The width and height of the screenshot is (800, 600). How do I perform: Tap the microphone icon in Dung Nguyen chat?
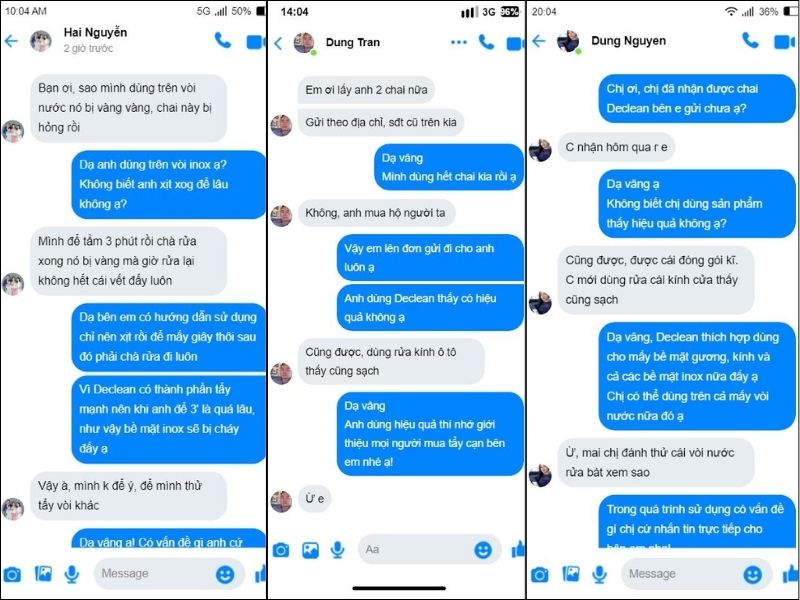[x=599, y=574]
